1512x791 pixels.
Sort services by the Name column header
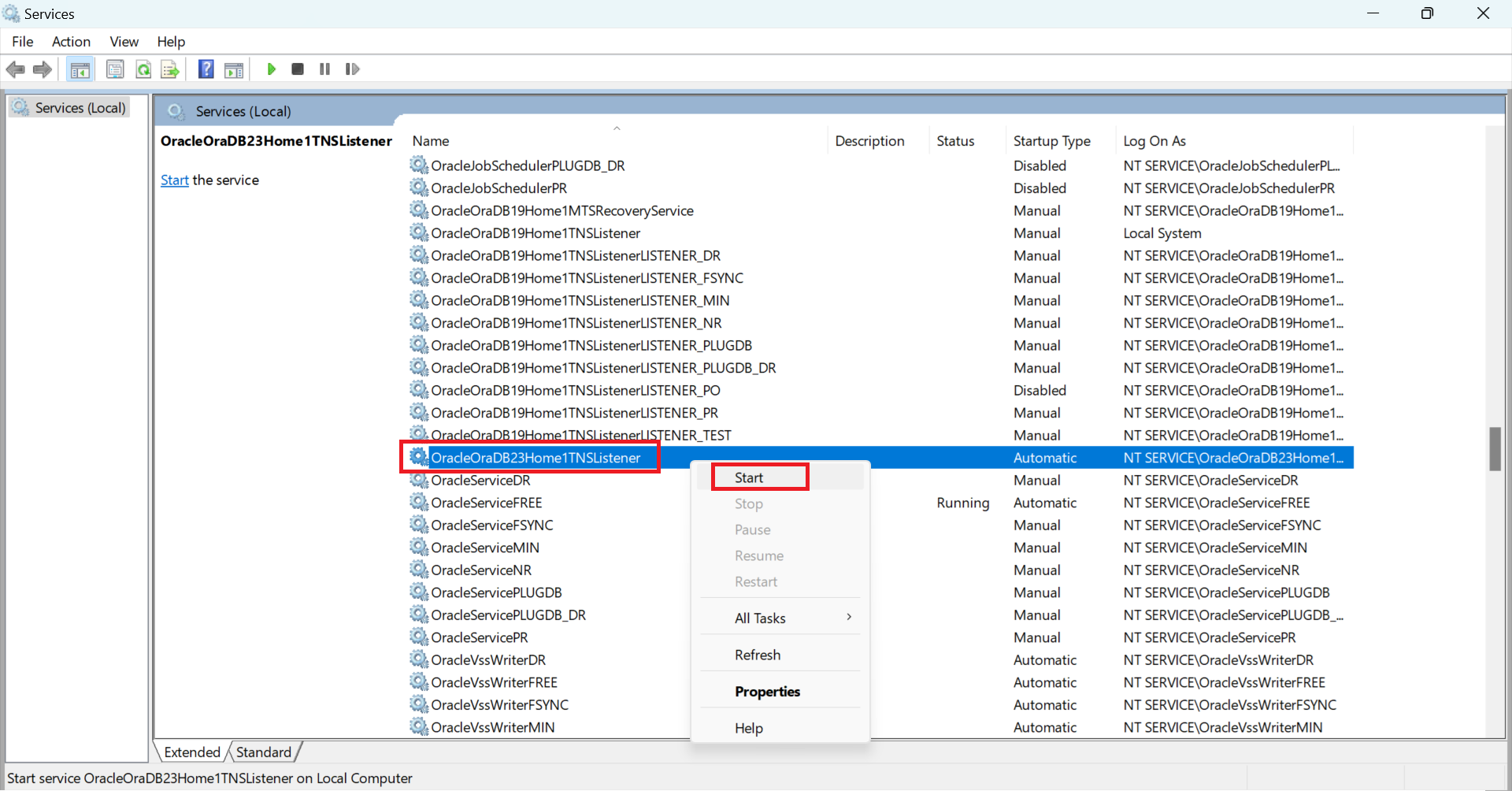(617, 141)
